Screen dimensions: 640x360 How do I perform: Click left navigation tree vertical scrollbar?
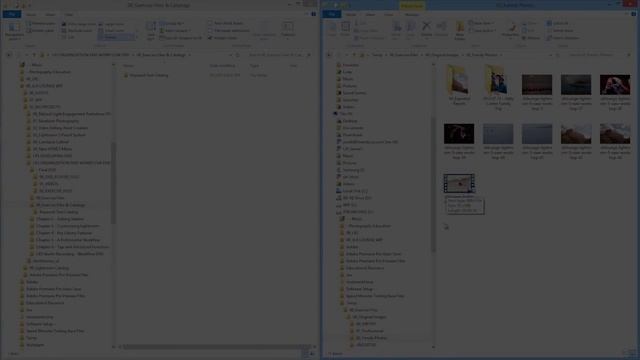click(x=113, y=183)
